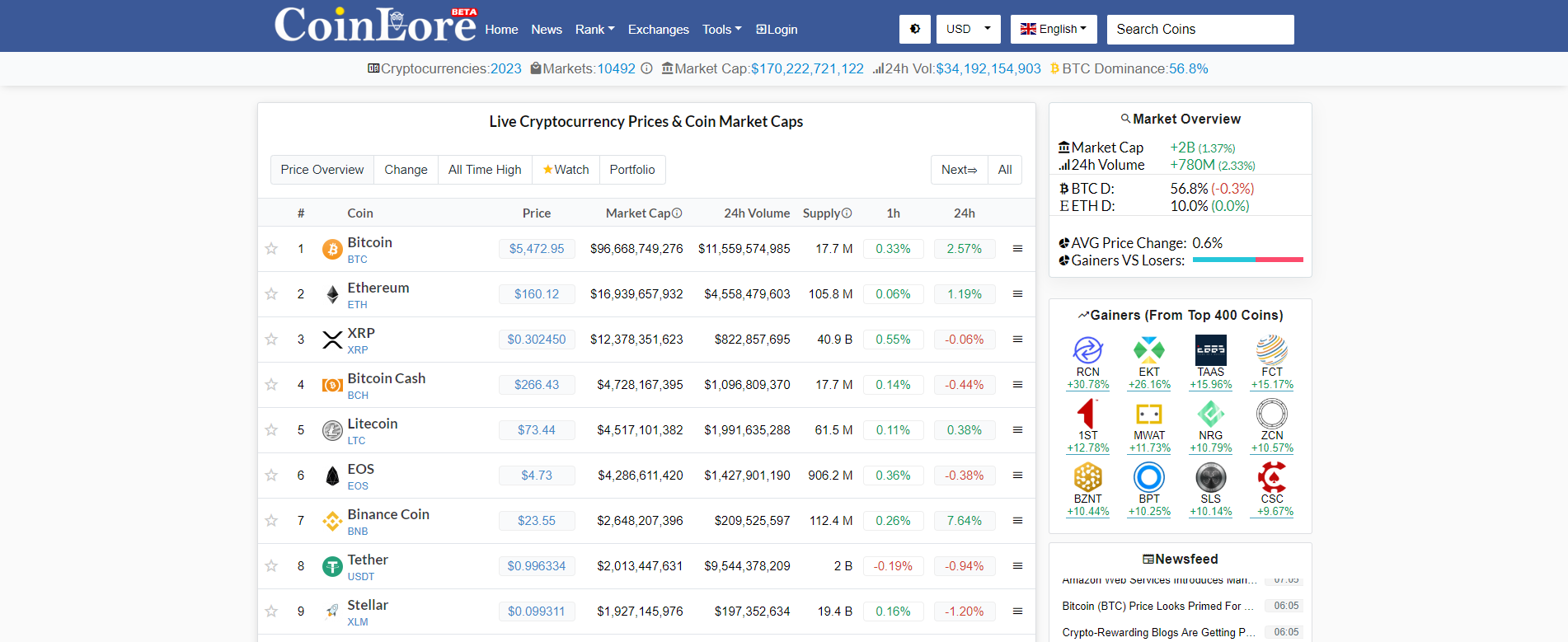The image size is (1568, 642).
Task: Open 1ST gainer coin icon
Action: point(1088,414)
